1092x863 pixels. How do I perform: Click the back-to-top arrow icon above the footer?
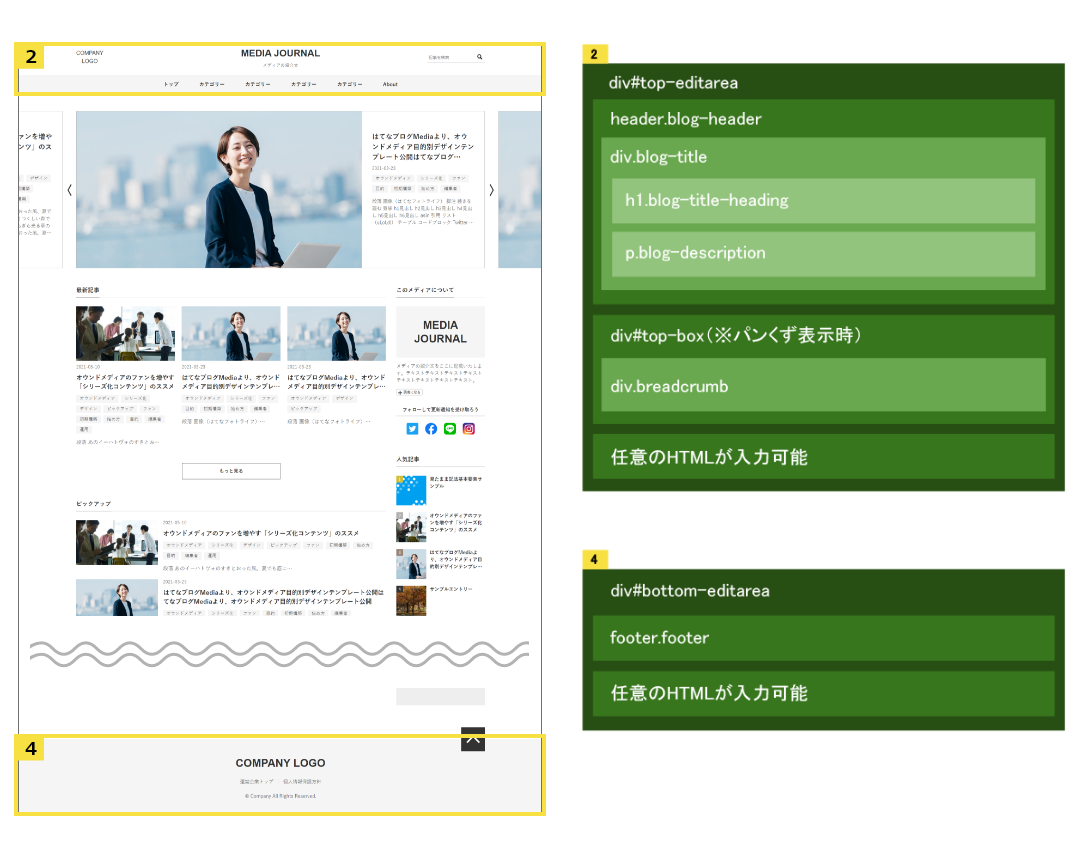click(472, 740)
